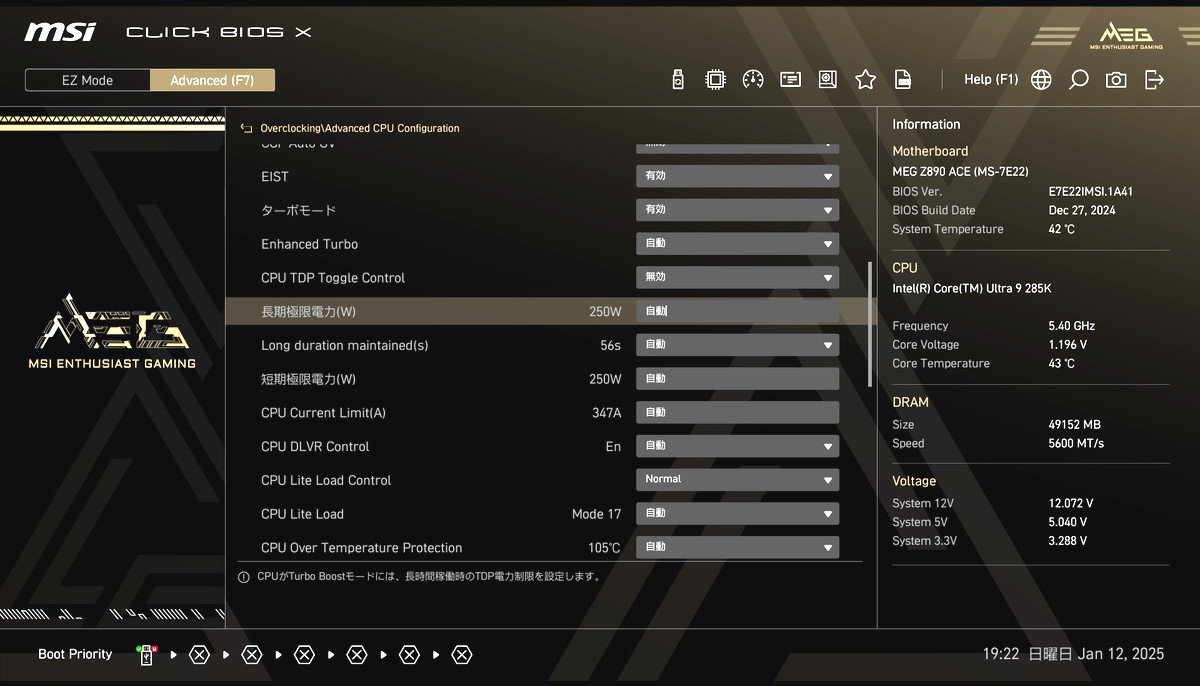Take screenshot with camera icon
The height and width of the screenshot is (686, 1200).
pos(1116,80)
